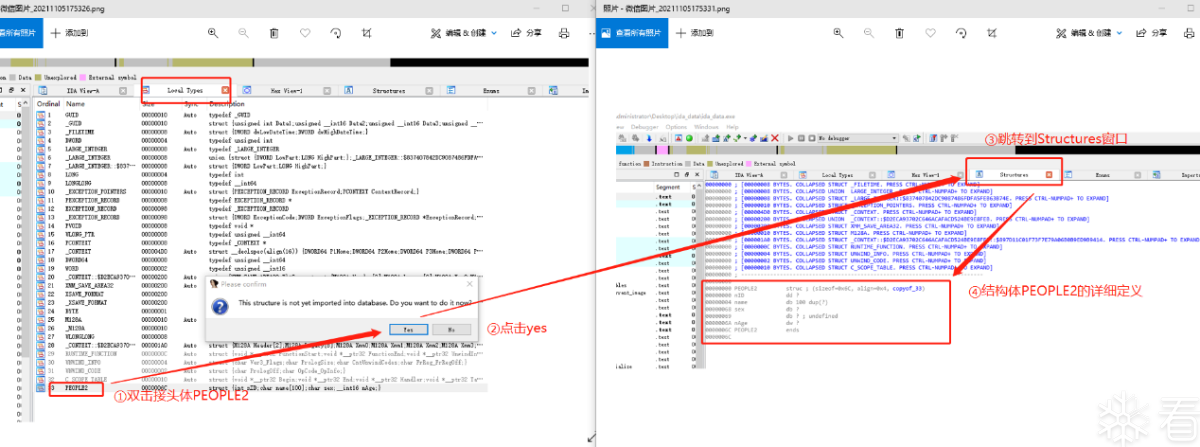Click red X toolbar icon in right image
The width and height of the screenshot is (1200, 447).
[x=774, y=138]
